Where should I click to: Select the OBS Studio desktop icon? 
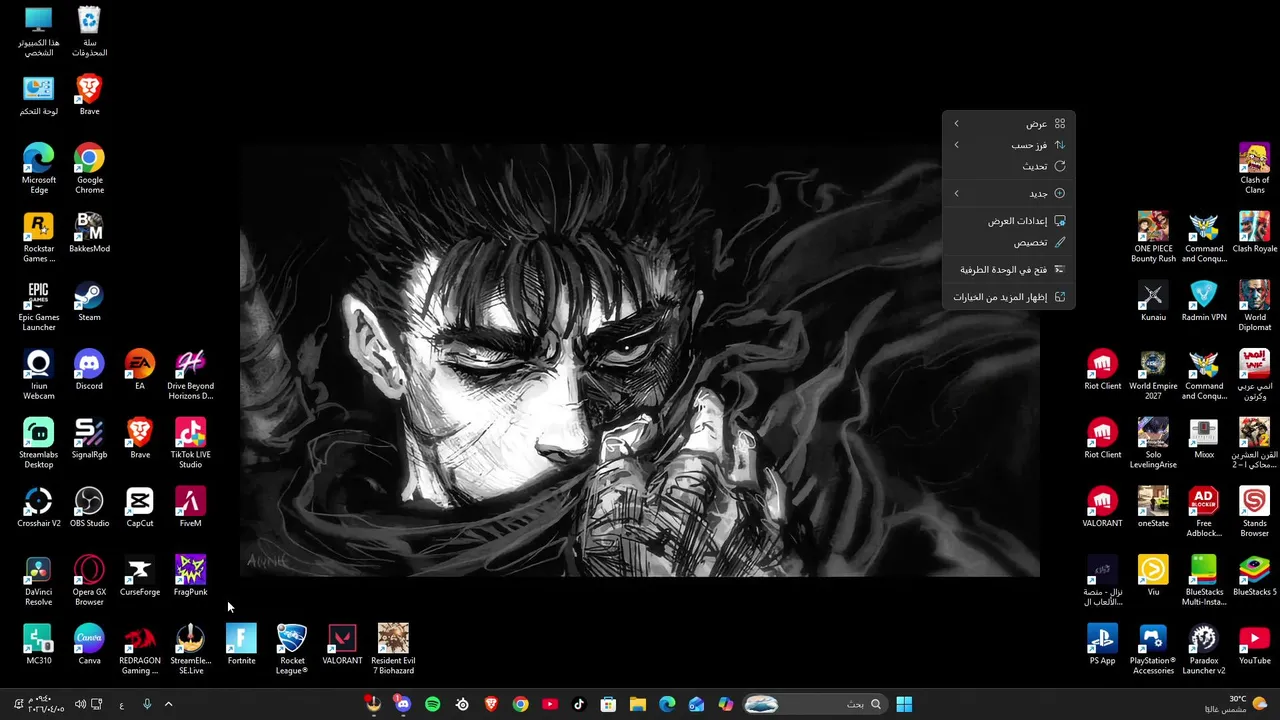coord(89,507)
